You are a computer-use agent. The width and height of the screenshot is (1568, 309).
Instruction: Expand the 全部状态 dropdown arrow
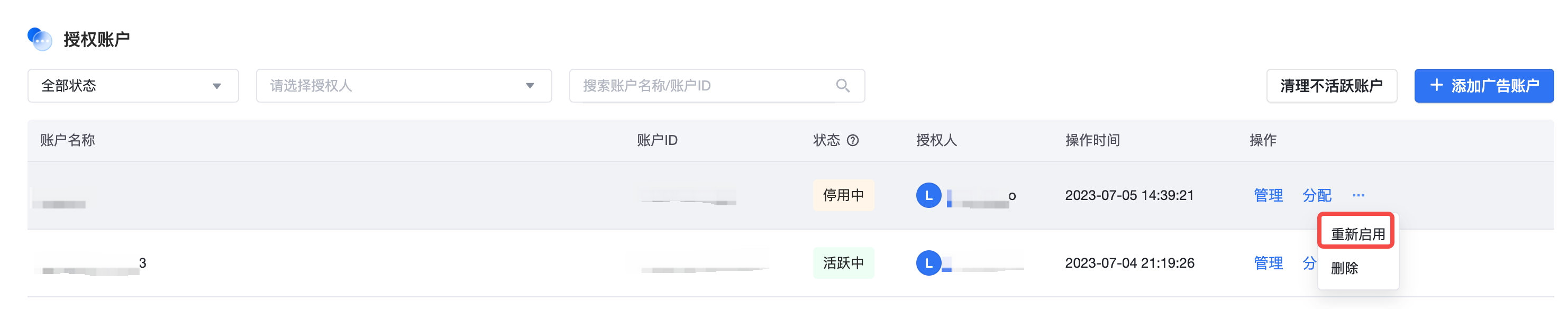click(217, 86)
